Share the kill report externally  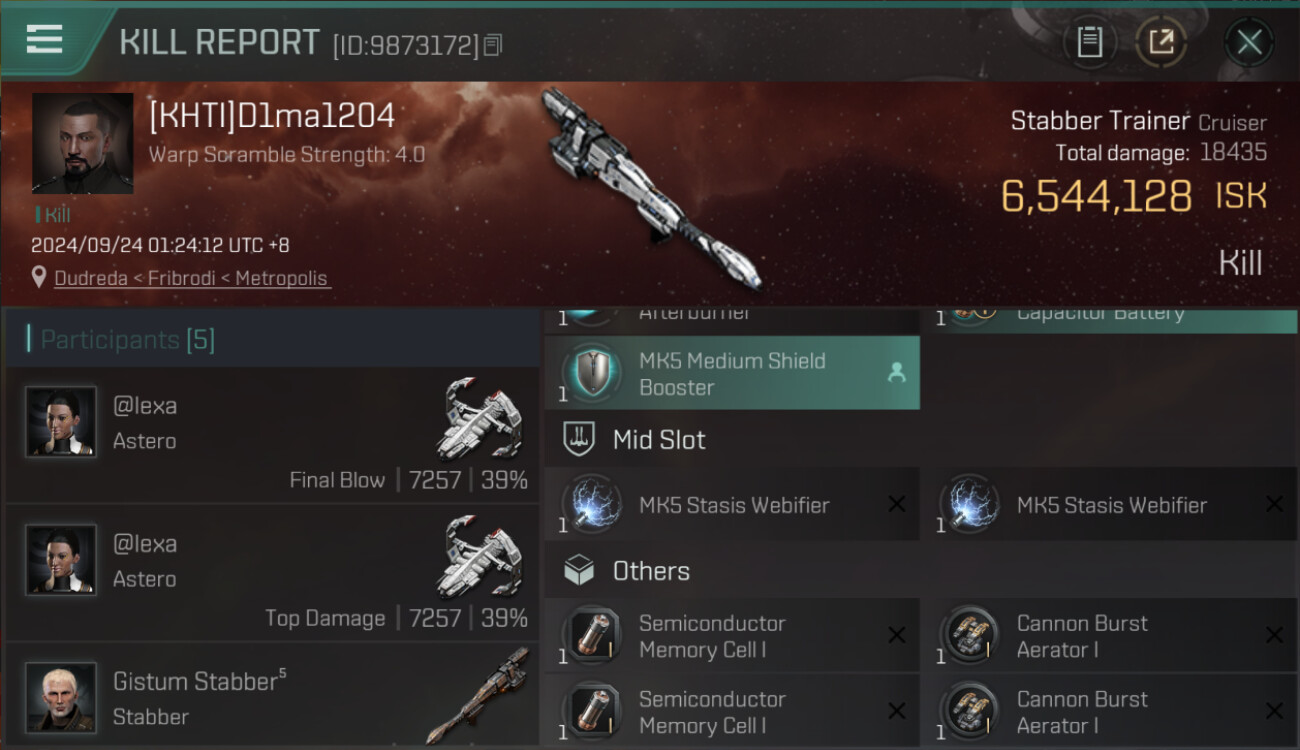tap(1161, 42)
